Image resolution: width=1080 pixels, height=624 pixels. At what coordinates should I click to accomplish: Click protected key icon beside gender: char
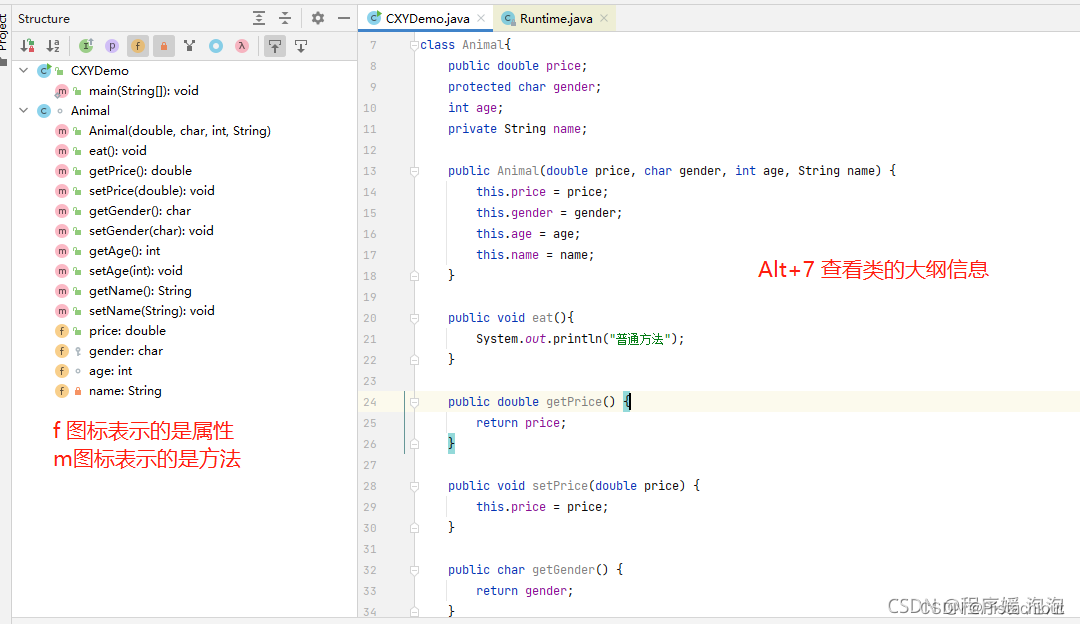click(78, 351)
